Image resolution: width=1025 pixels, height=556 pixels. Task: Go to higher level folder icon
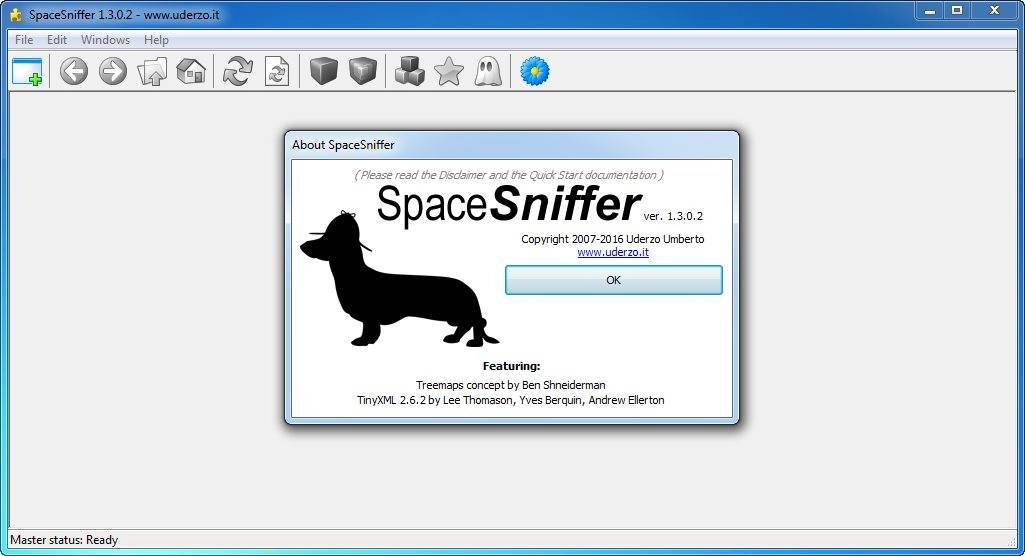152,71
